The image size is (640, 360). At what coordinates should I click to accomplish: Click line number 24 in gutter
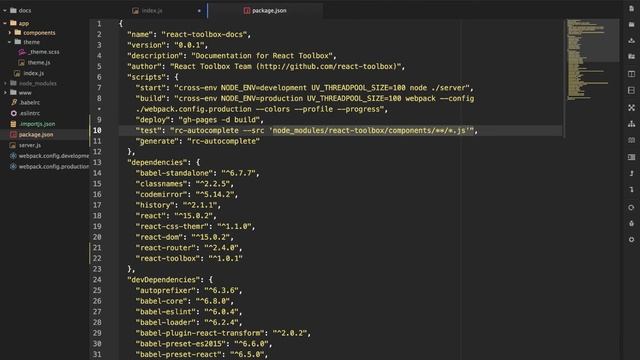click(97, 280)
